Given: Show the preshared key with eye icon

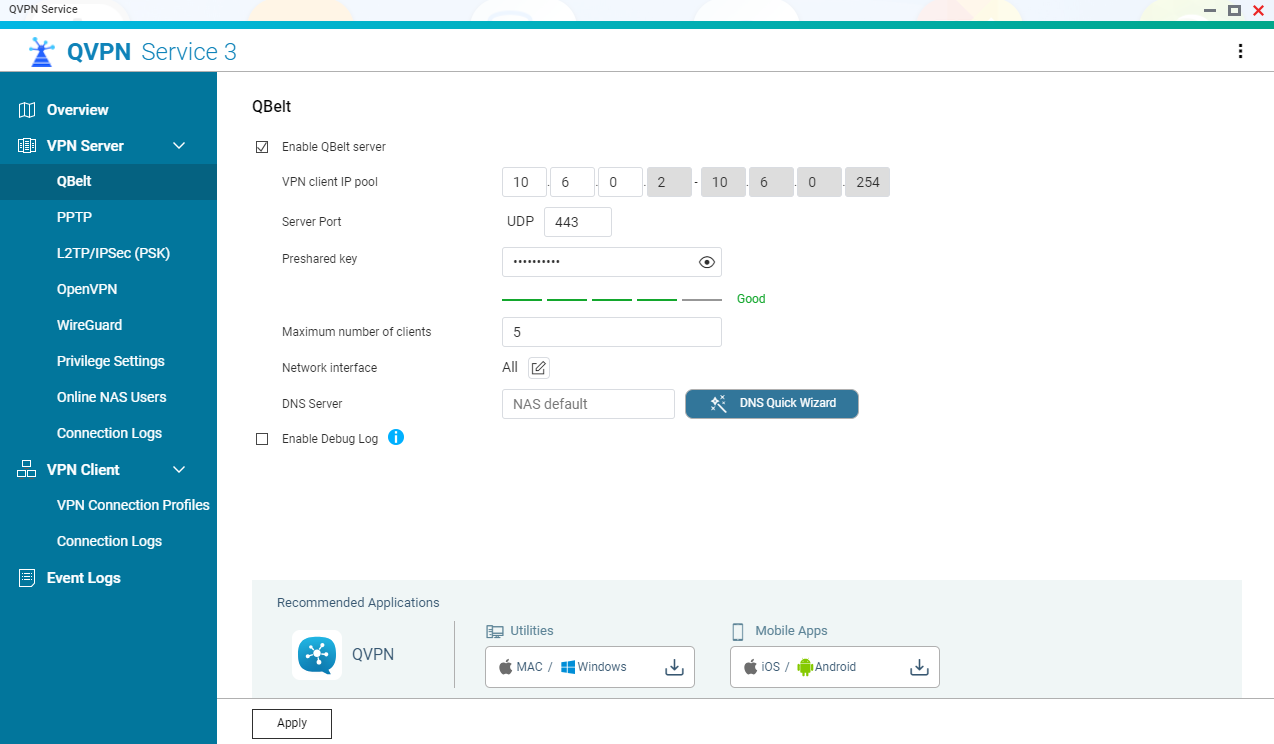Looking at the screenshot, I should click(707, 262).
